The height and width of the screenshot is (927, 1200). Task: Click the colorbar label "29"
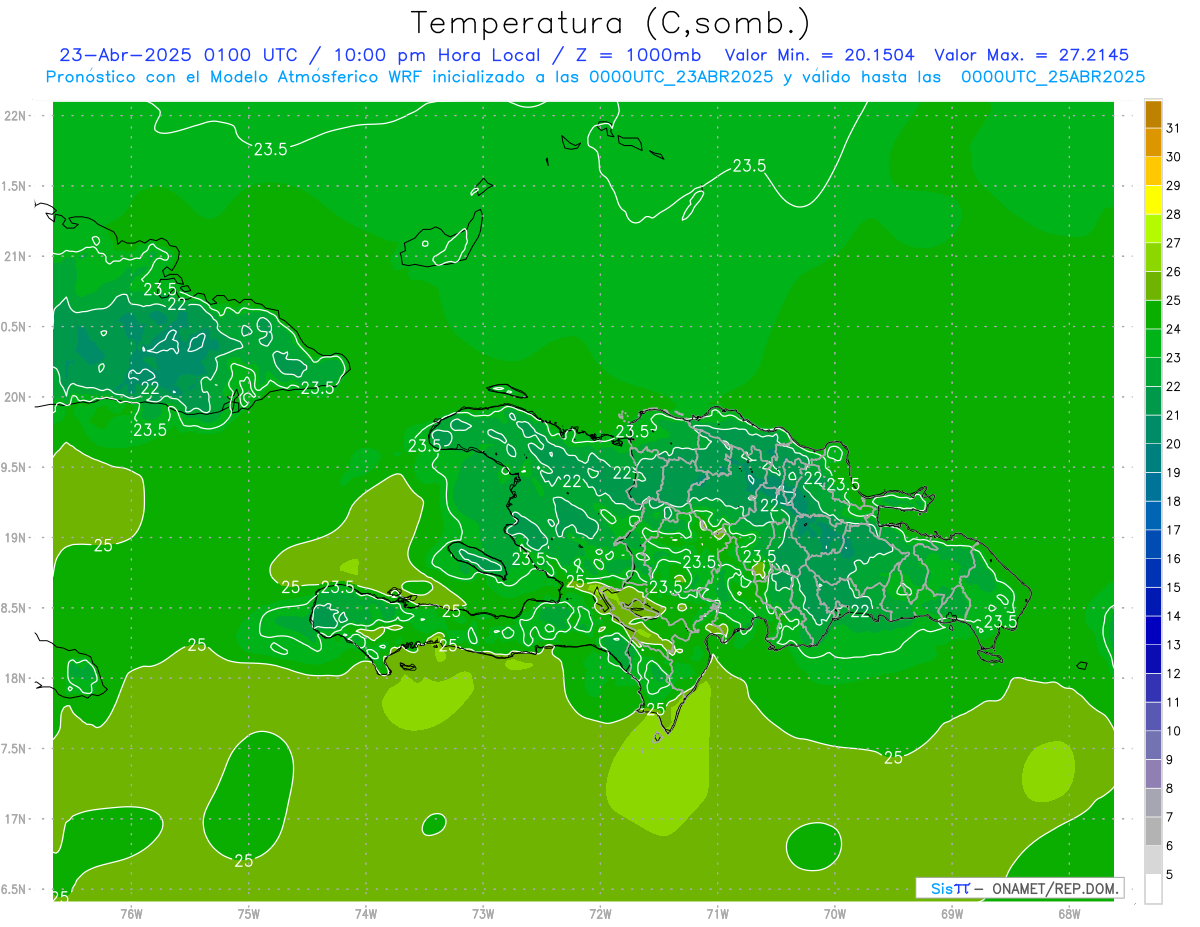(x=1174, y=186)
